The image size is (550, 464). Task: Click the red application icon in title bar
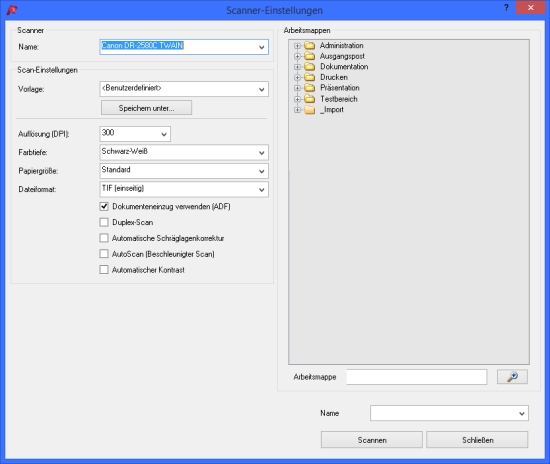coord(12,10)
